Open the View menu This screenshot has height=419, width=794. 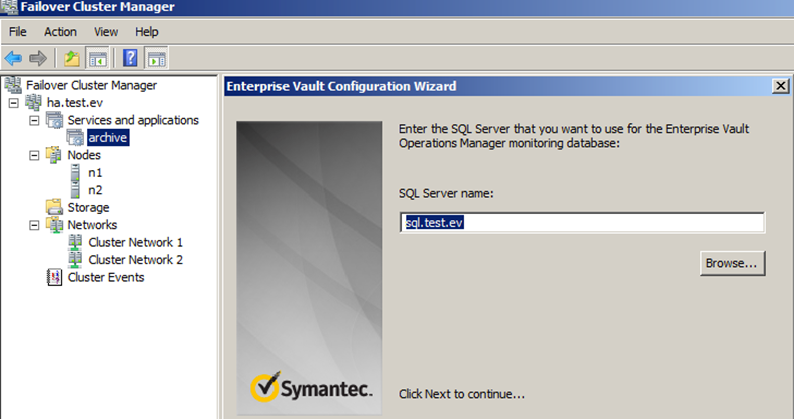106,32
